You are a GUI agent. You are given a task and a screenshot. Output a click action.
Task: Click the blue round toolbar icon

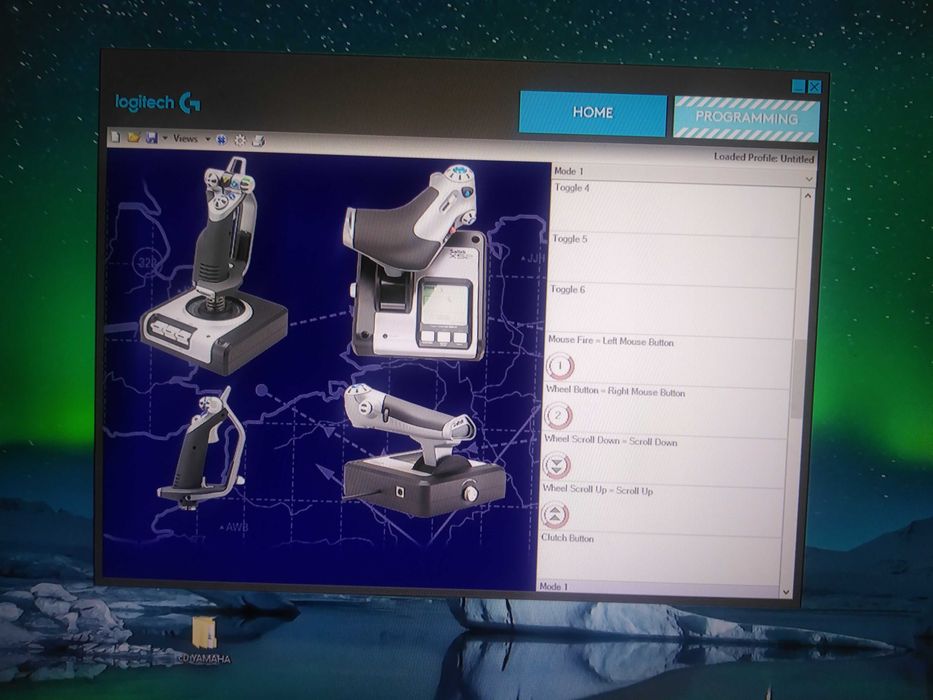coord(221,140)
